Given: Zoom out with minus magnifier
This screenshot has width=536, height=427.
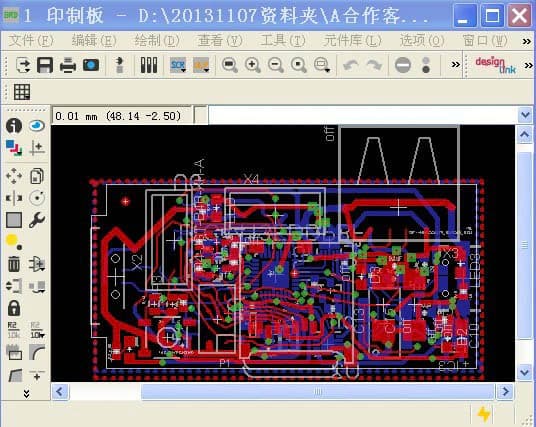Looking at the screenshot, I should (276, 65).
